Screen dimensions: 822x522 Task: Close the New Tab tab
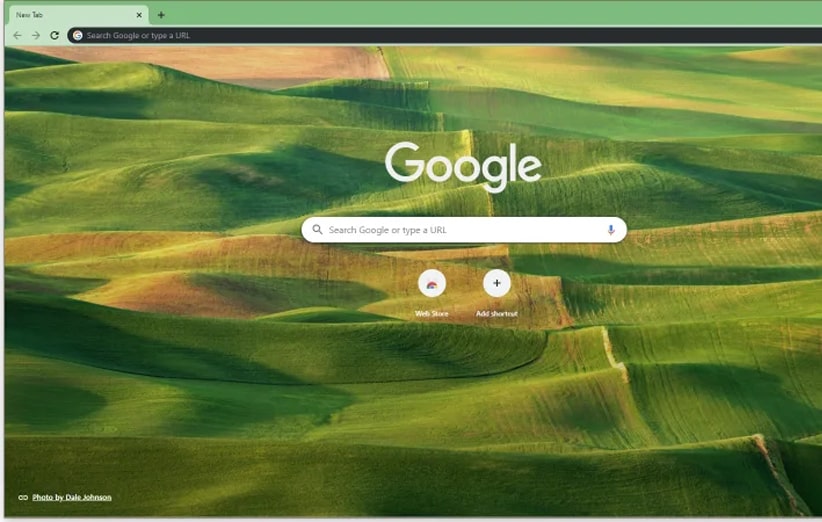pos(139,15)
